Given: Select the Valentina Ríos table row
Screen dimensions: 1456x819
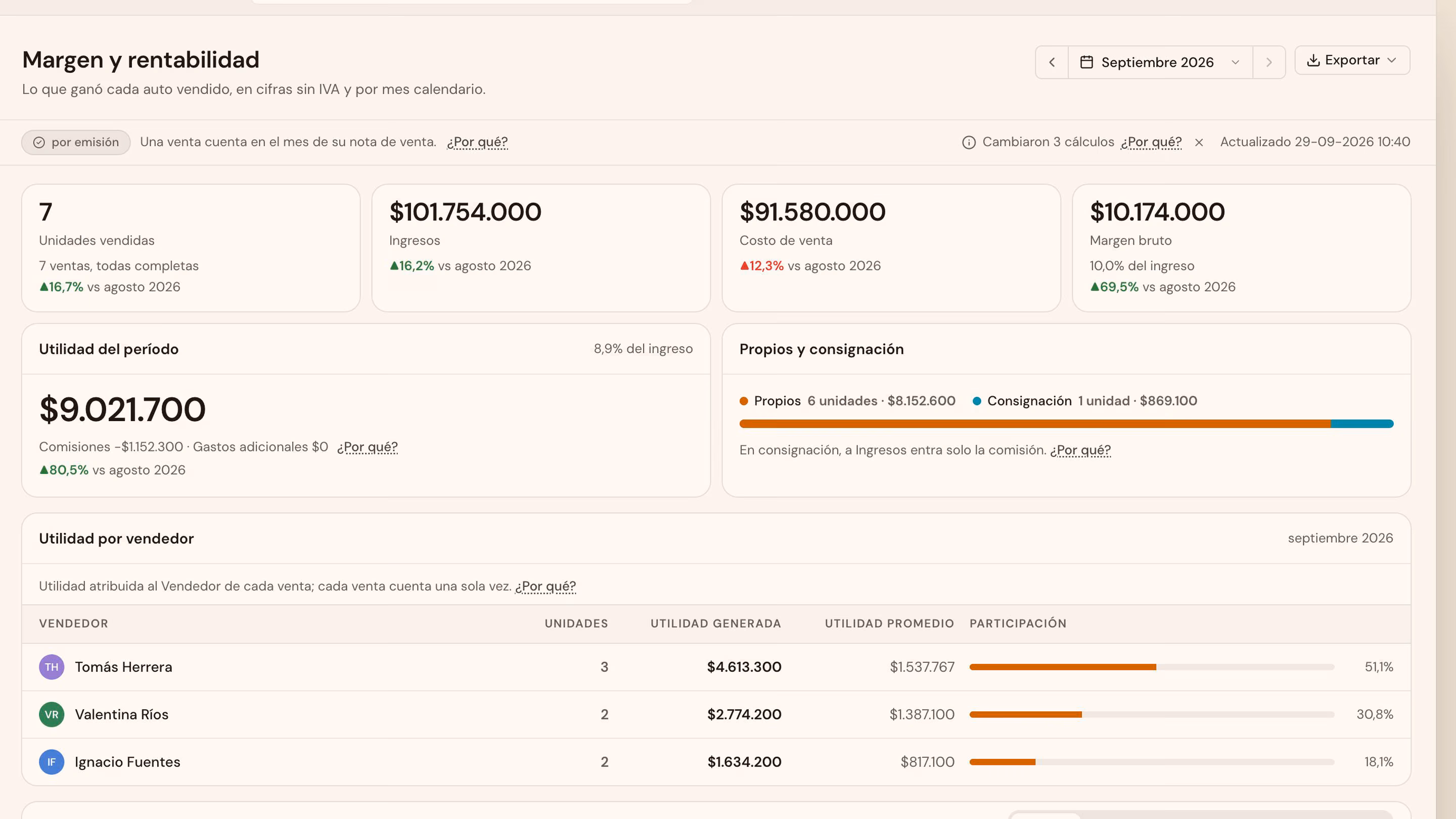Looking at the screenshot, I should point(715,714).
